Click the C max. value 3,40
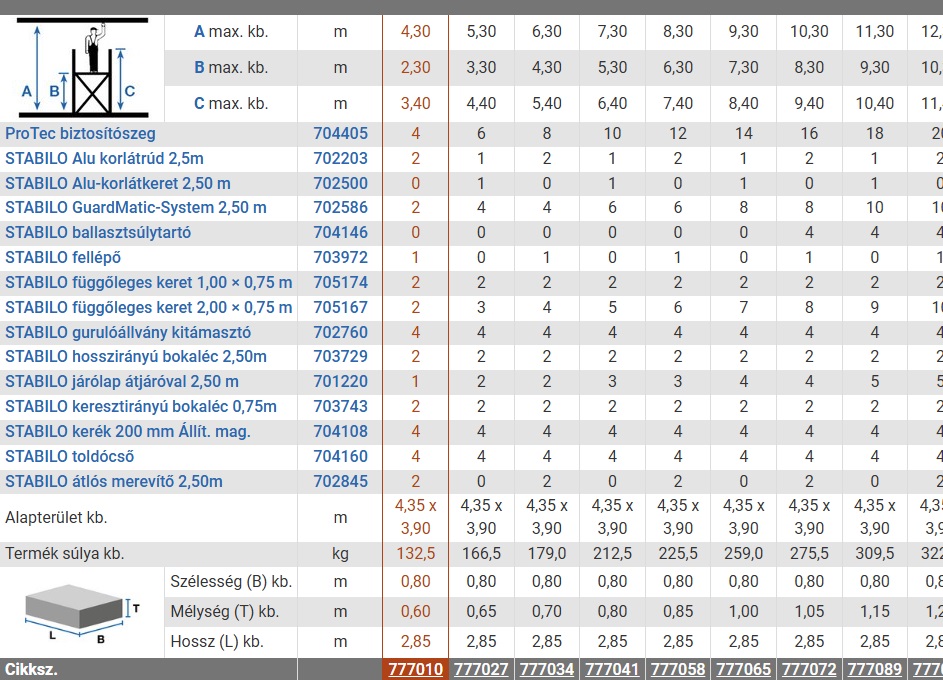 point(416,103)
